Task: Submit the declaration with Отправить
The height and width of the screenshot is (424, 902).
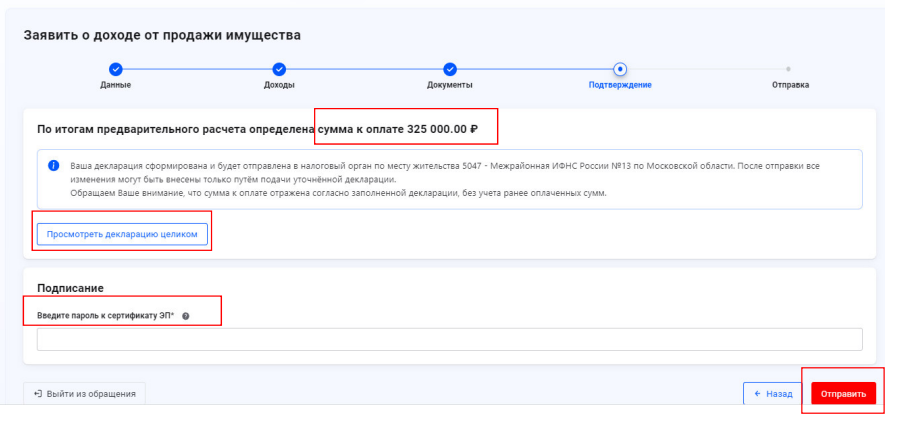Action: point(843,394)
